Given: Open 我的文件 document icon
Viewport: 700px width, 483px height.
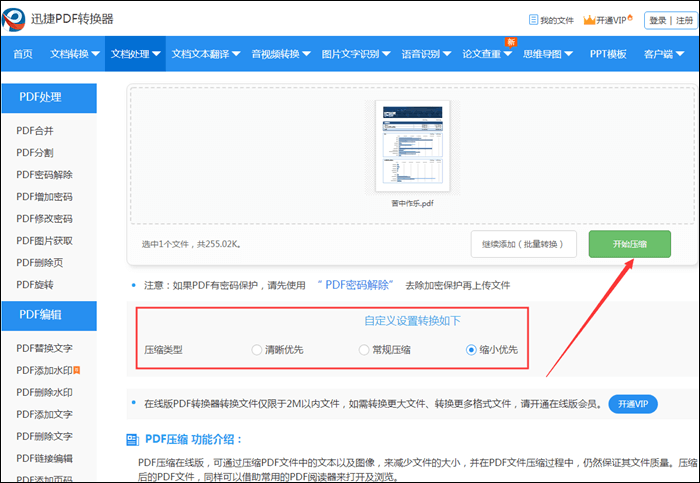Looking at the screenshot, I should [x=533, y=20].
